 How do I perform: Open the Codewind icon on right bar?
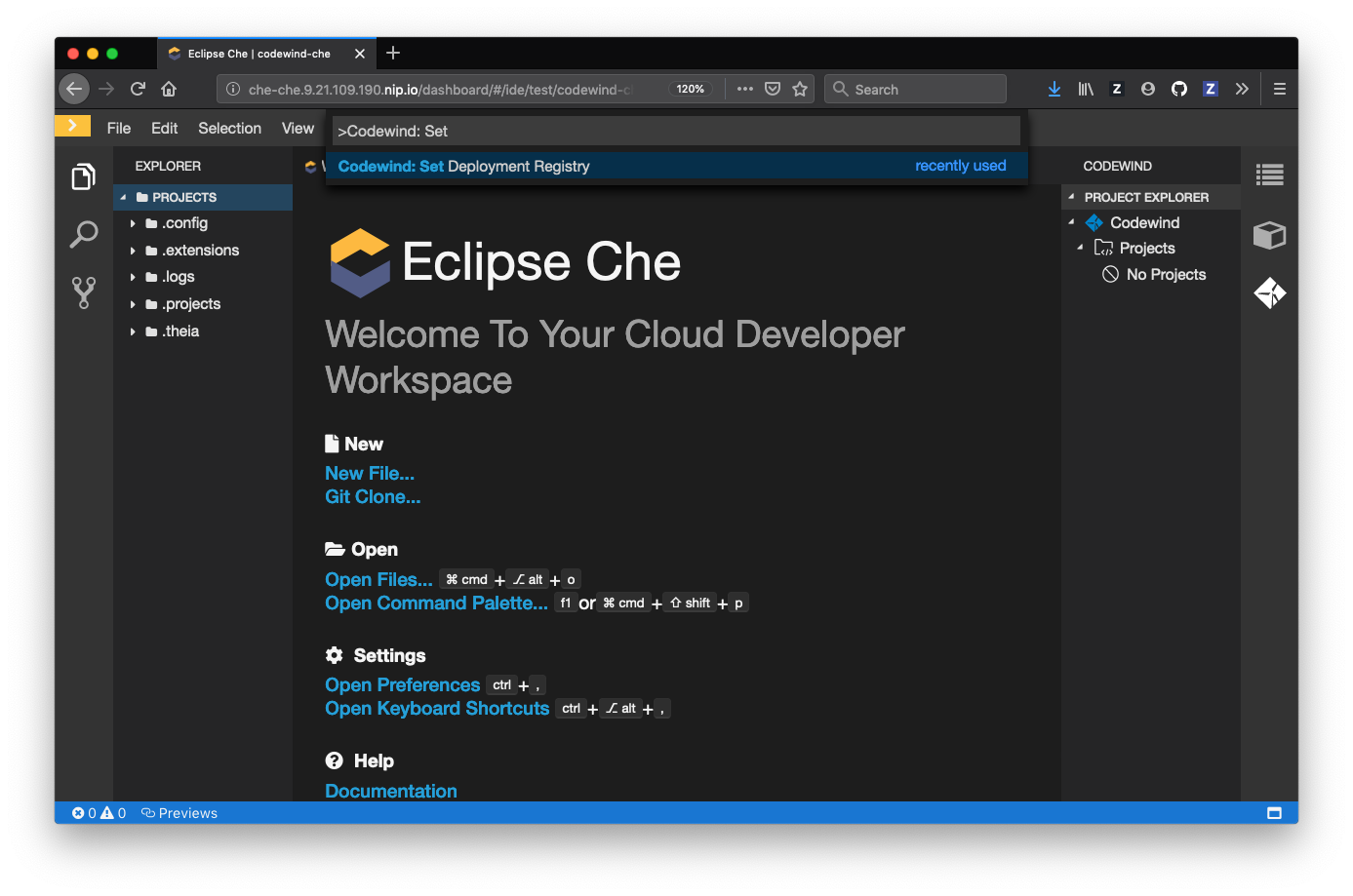click(1269, 292)
